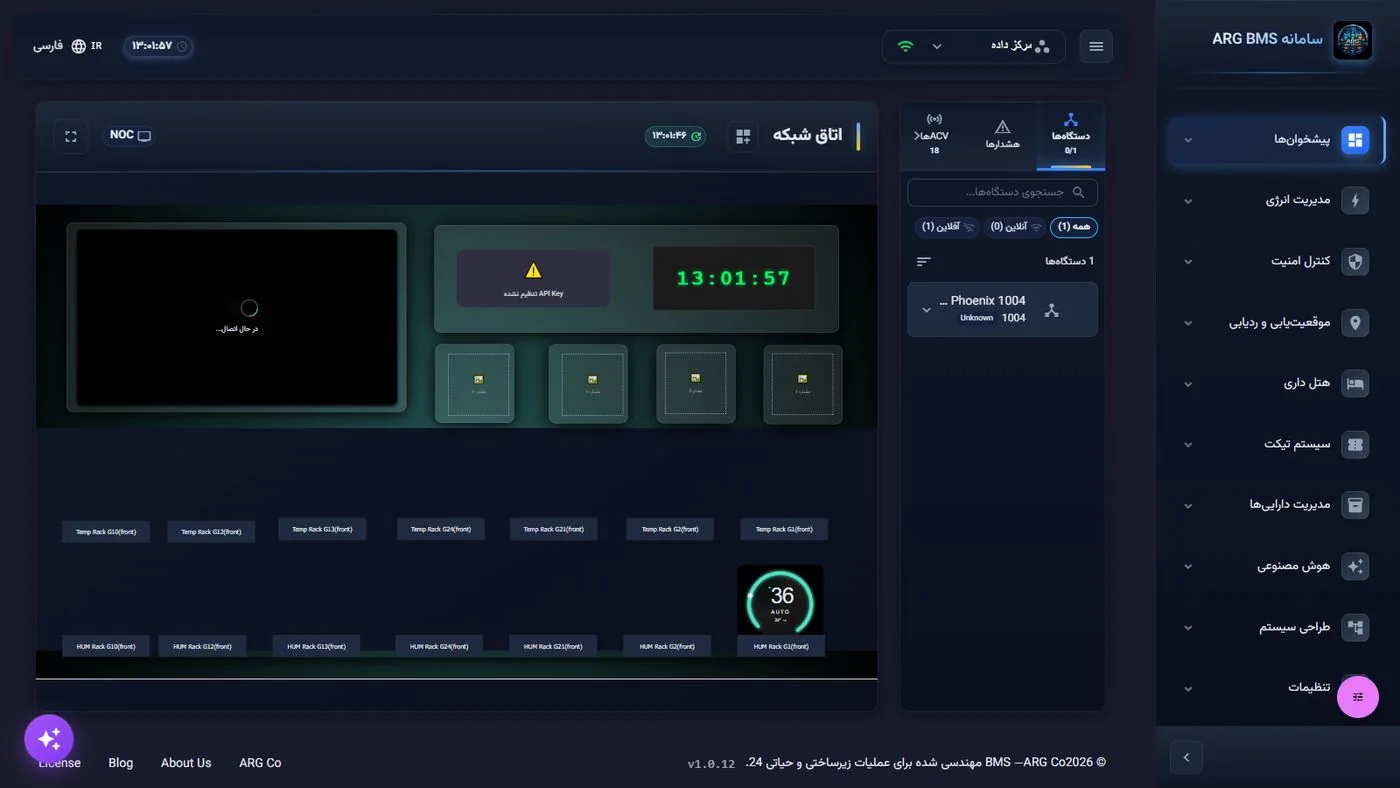The height and width of the screenshot is (788, 1400).
Task: Open the ARG Co footer link
Action: pyautogui.click(x=260, y=763)
